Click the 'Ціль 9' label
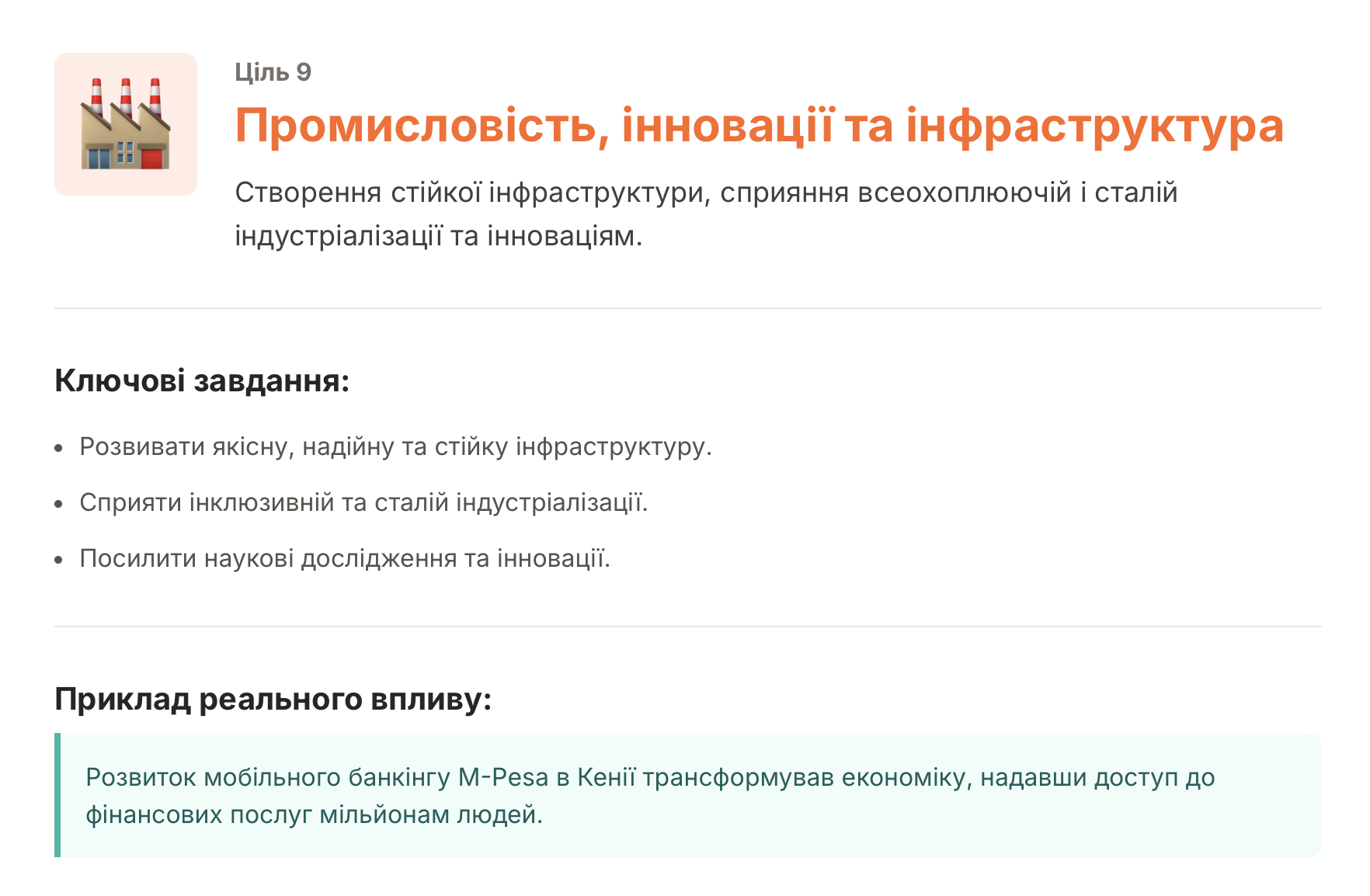The image size is (1370, 896). (273, 72)
